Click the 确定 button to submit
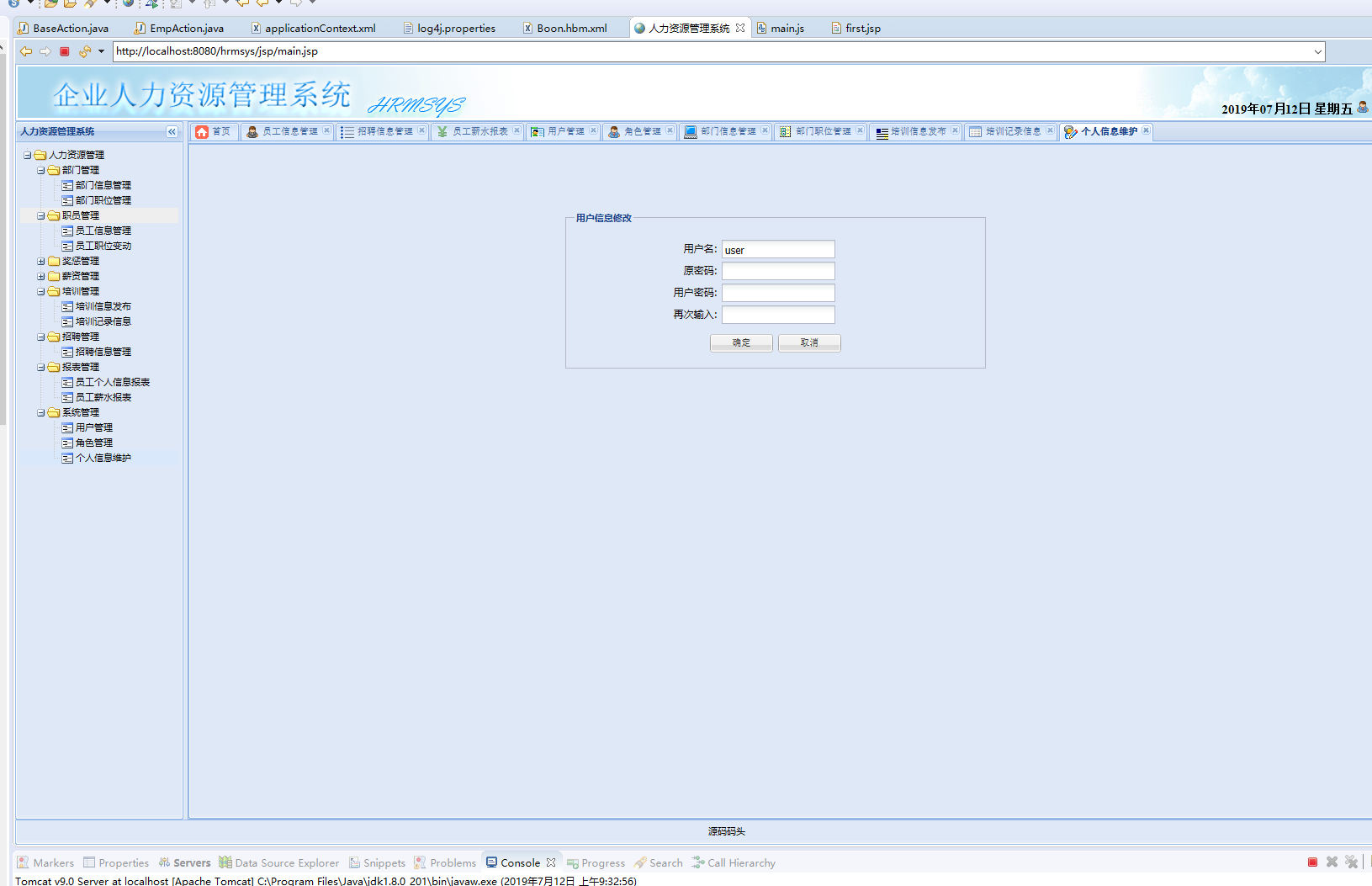The height and width of the screenshot is (886, 1372). point(741,342)
